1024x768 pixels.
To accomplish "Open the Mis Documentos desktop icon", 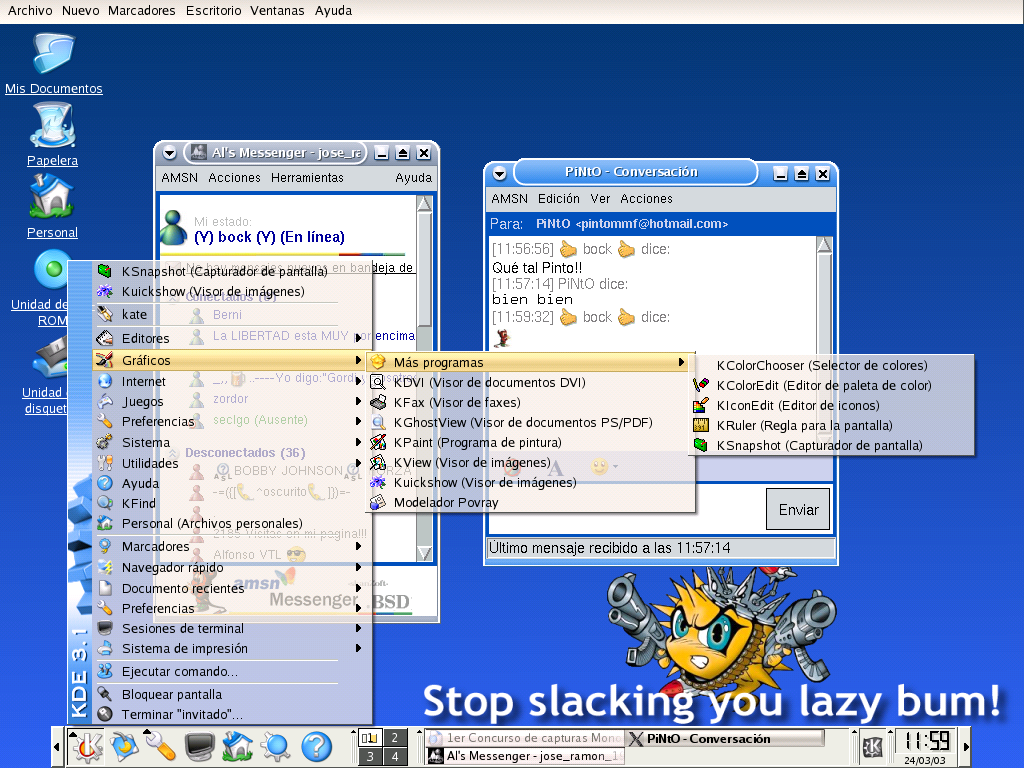I will 54,64.
